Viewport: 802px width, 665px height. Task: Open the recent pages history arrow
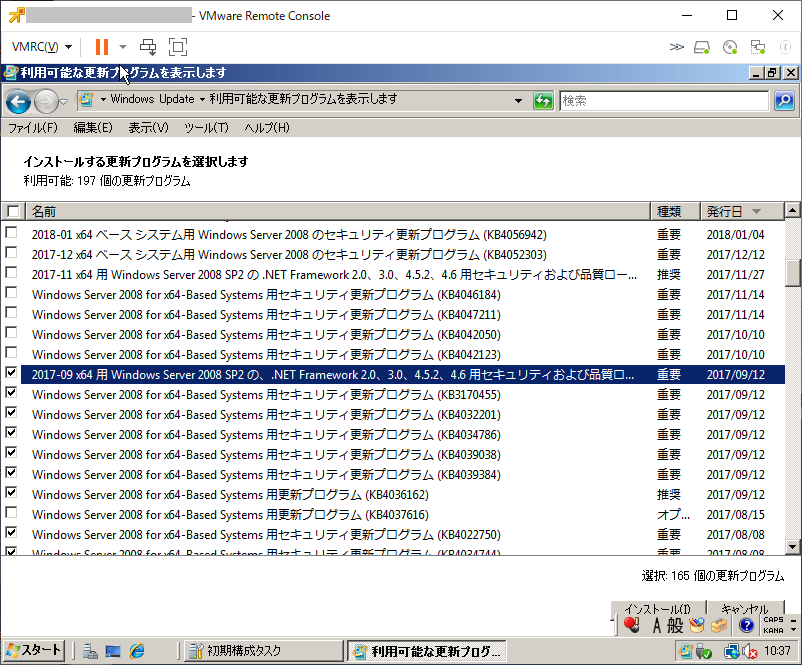63,101
